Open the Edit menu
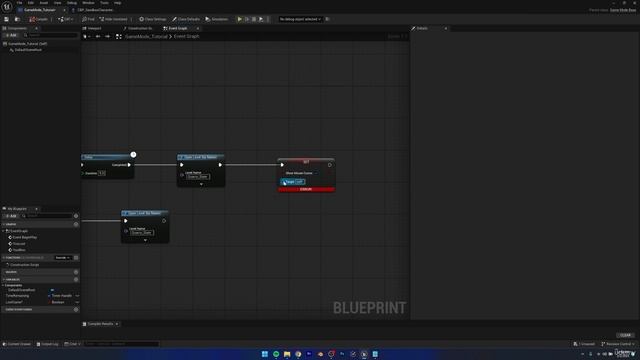The width and height of the screenshot is (640, 360). coord(31,3)
